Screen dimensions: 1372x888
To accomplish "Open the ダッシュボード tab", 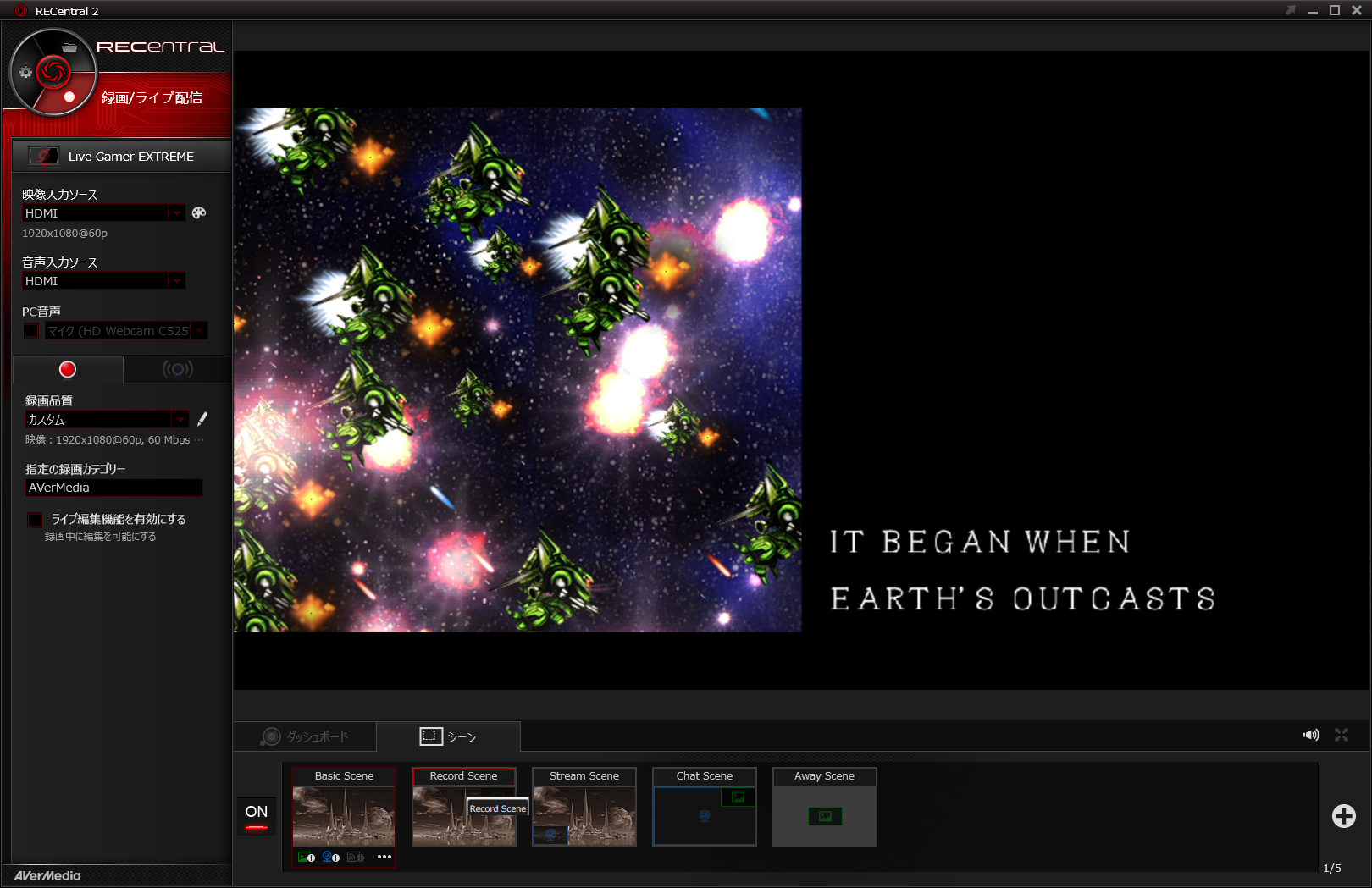I will pos(305,736).
